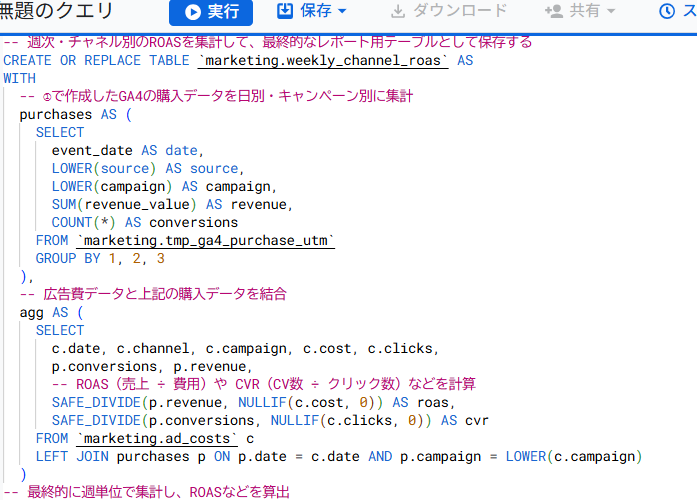Click the CREATE OR REPLACE TABLE keywords

pyautogui.click(x=96, y=60)
